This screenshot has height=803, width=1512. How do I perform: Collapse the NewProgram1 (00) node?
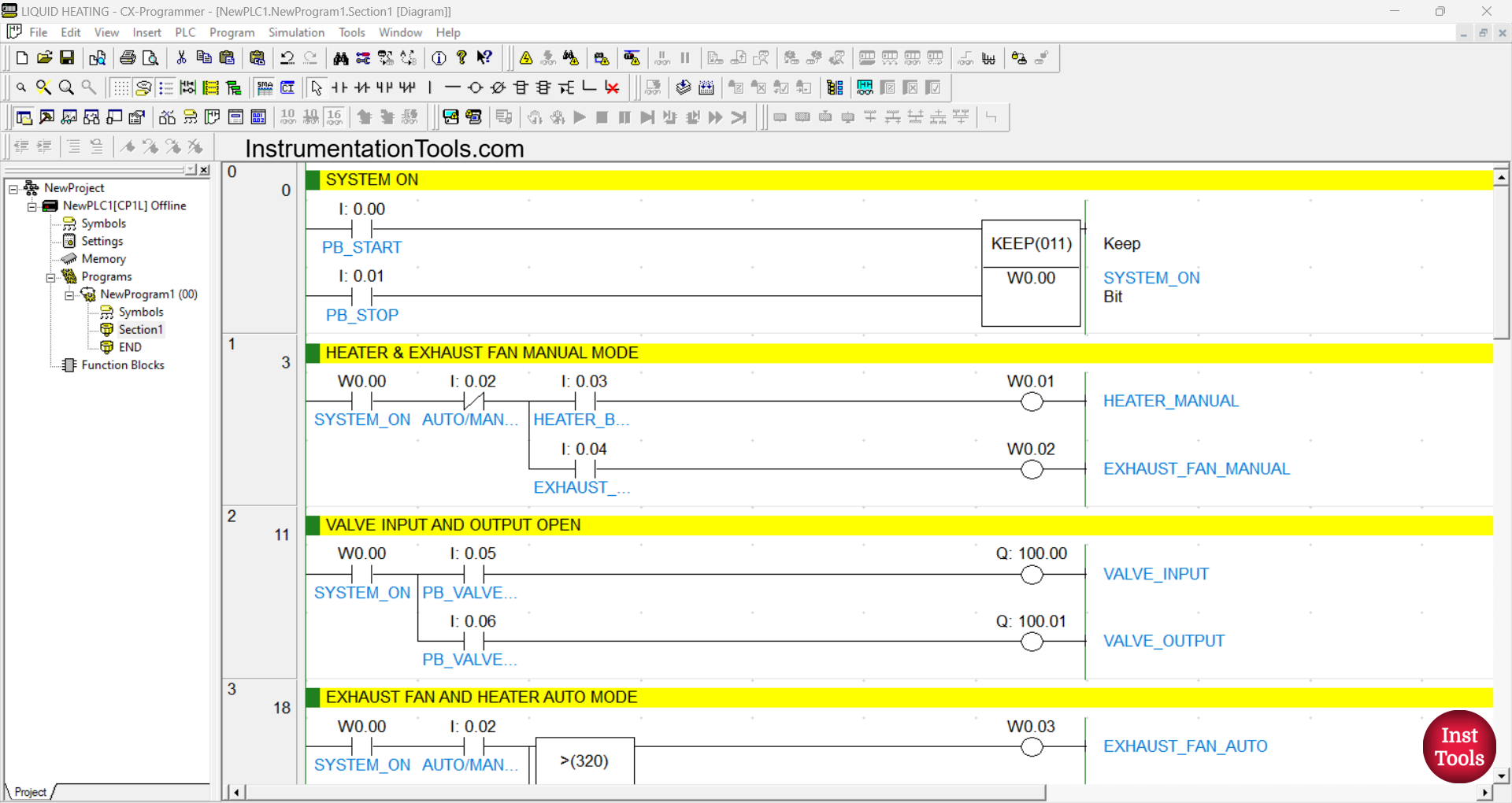pos(69,295)
